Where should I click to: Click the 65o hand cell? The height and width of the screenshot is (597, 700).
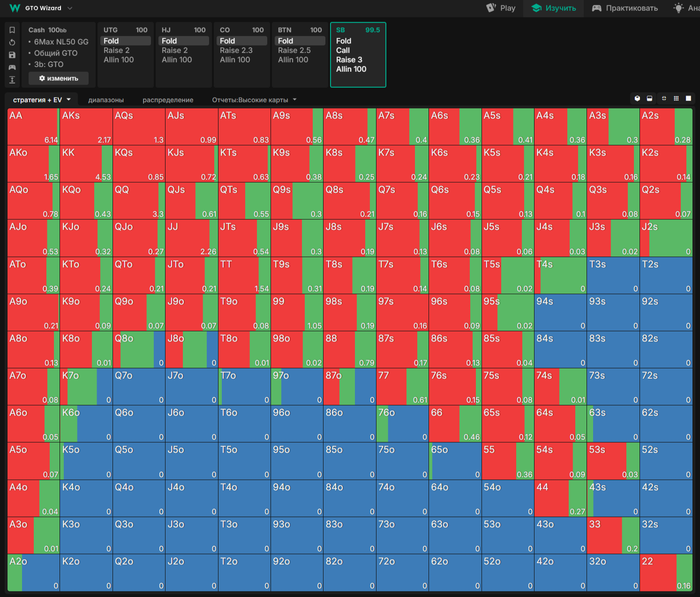point(454,461)
